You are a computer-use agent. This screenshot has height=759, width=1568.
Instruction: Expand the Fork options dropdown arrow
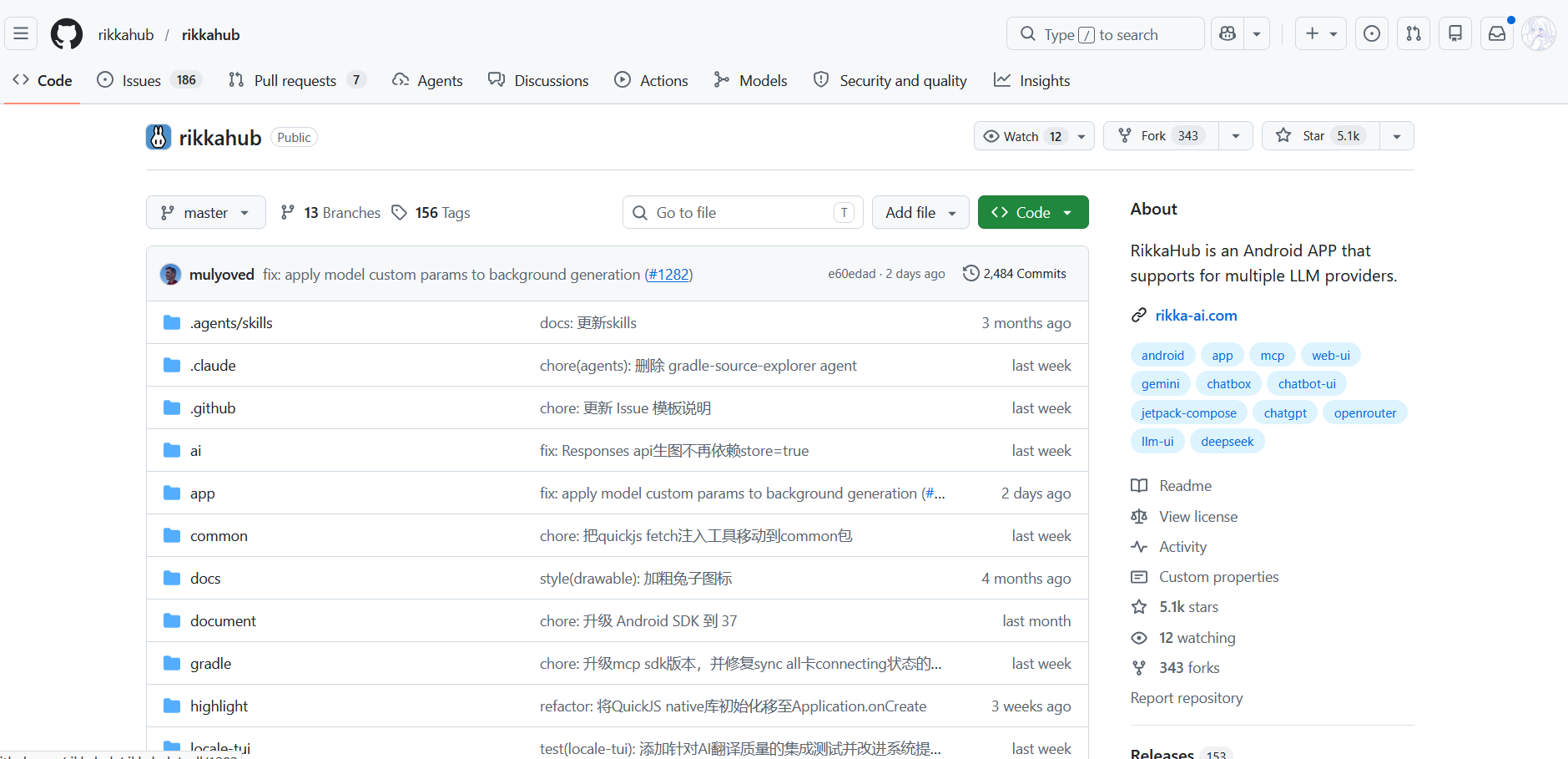pos(1236,135)
